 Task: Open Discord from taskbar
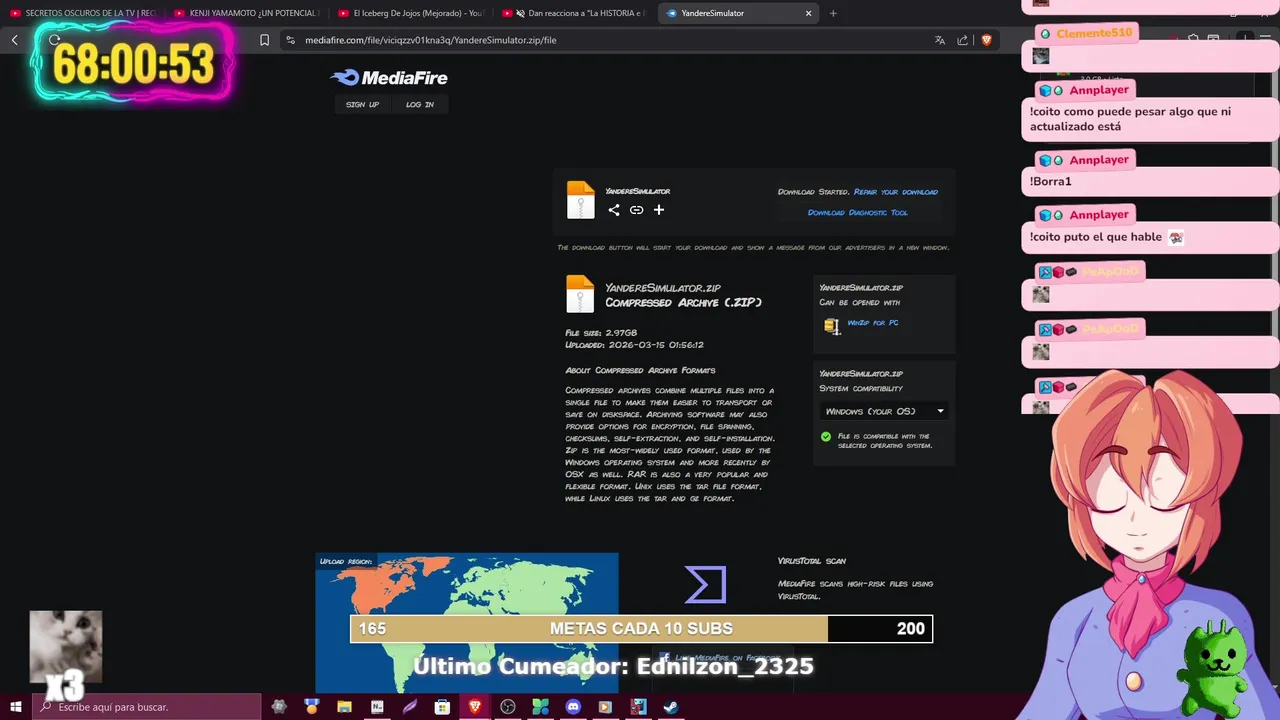point(573,707)
